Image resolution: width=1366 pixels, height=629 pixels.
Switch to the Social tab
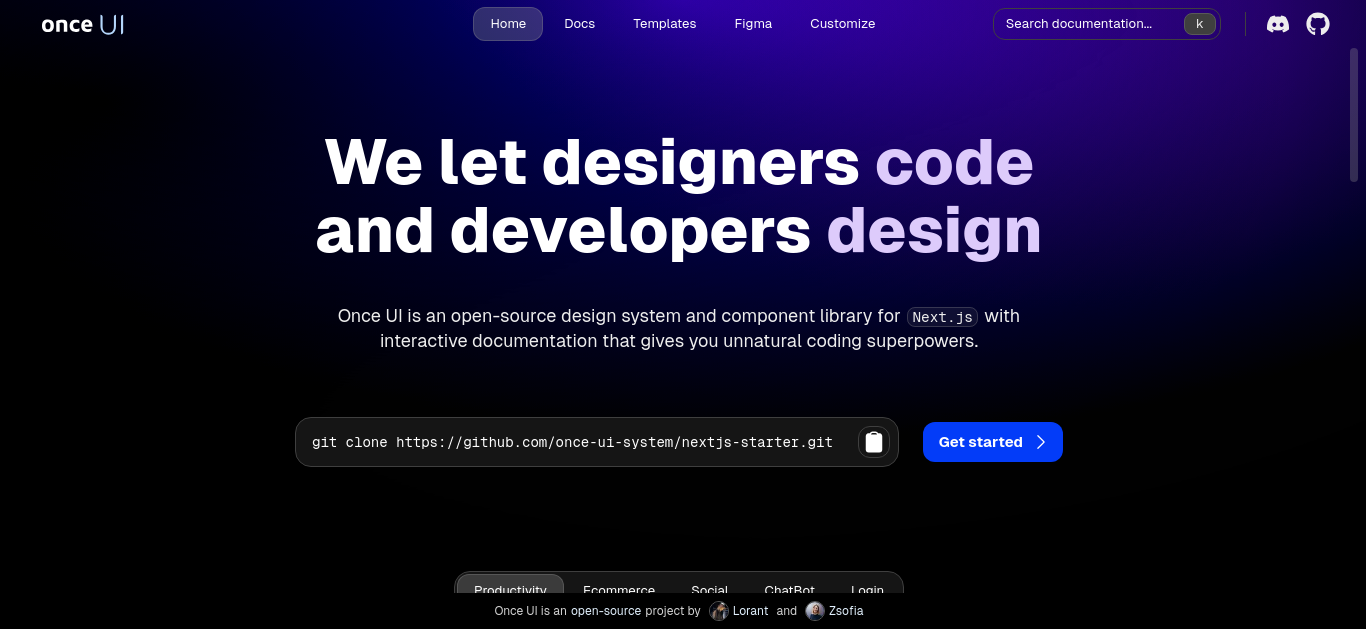pos(709,589)
